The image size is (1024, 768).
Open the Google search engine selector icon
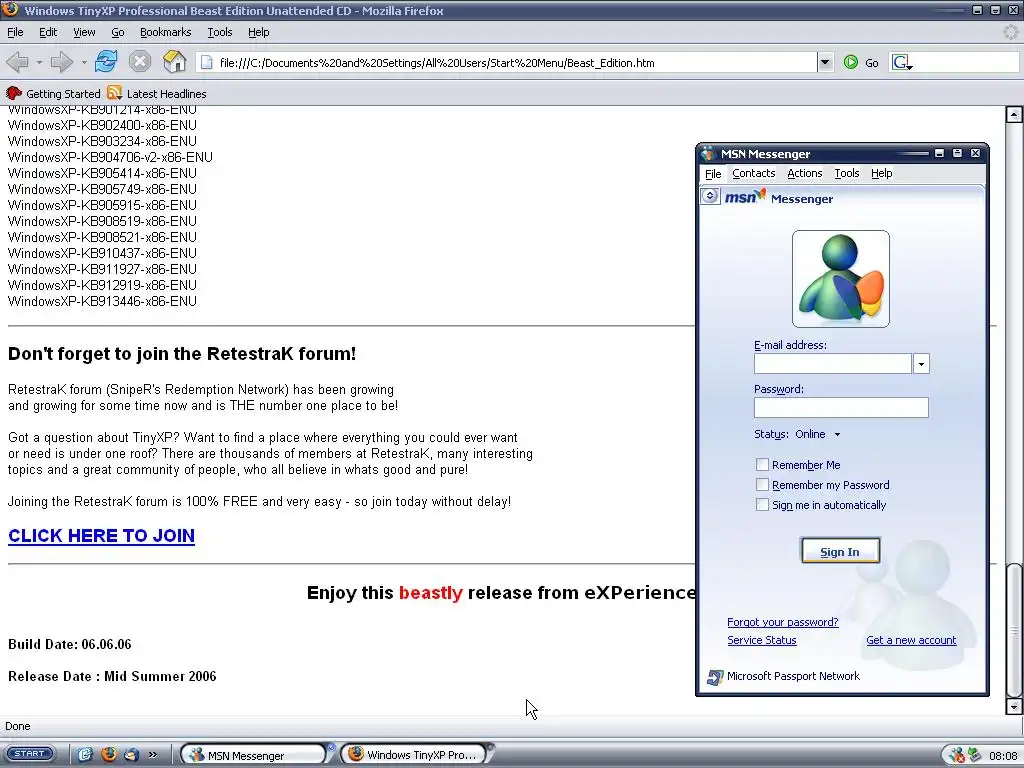click(903, 63)
